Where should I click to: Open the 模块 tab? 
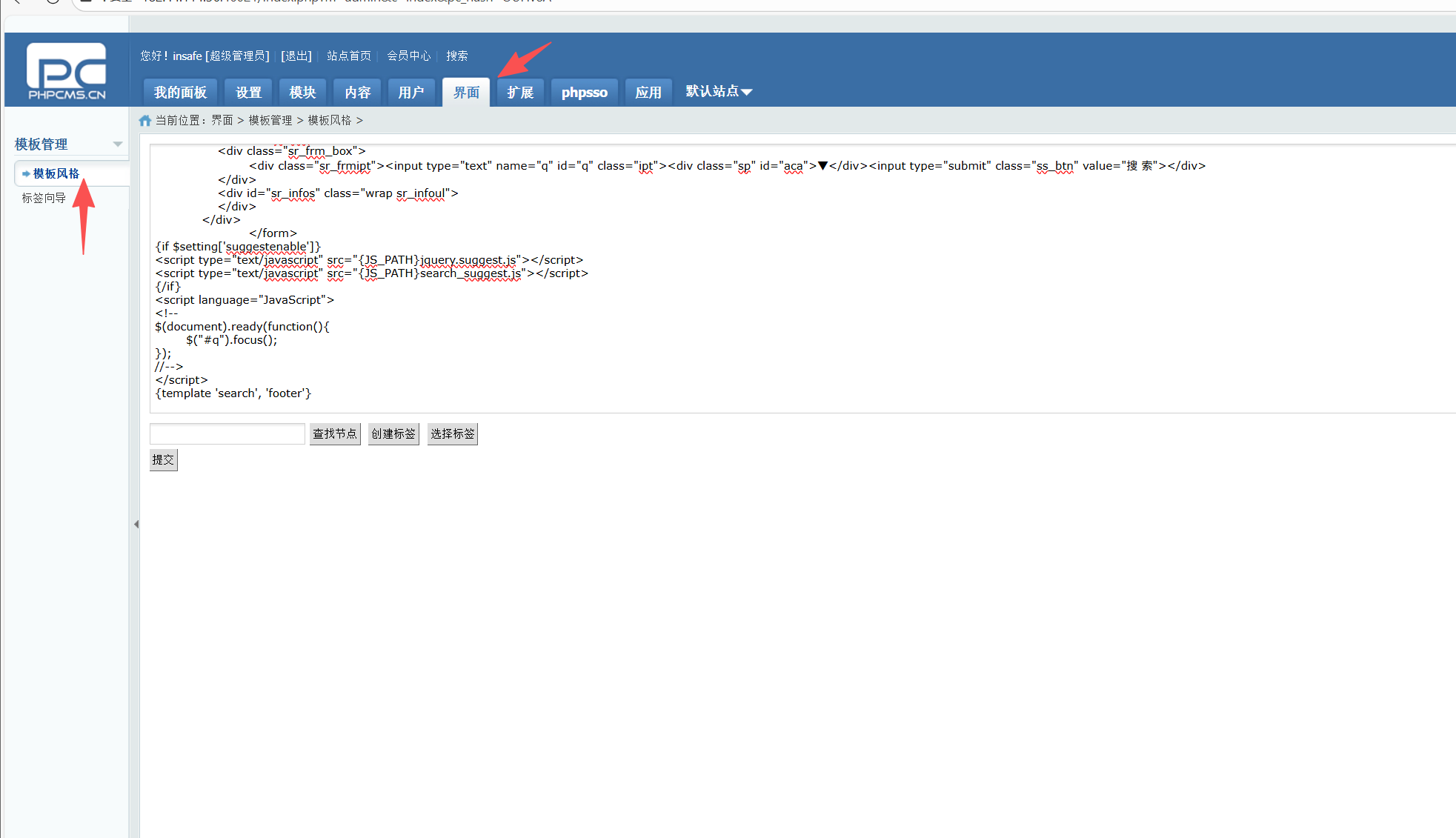[302, 93]
